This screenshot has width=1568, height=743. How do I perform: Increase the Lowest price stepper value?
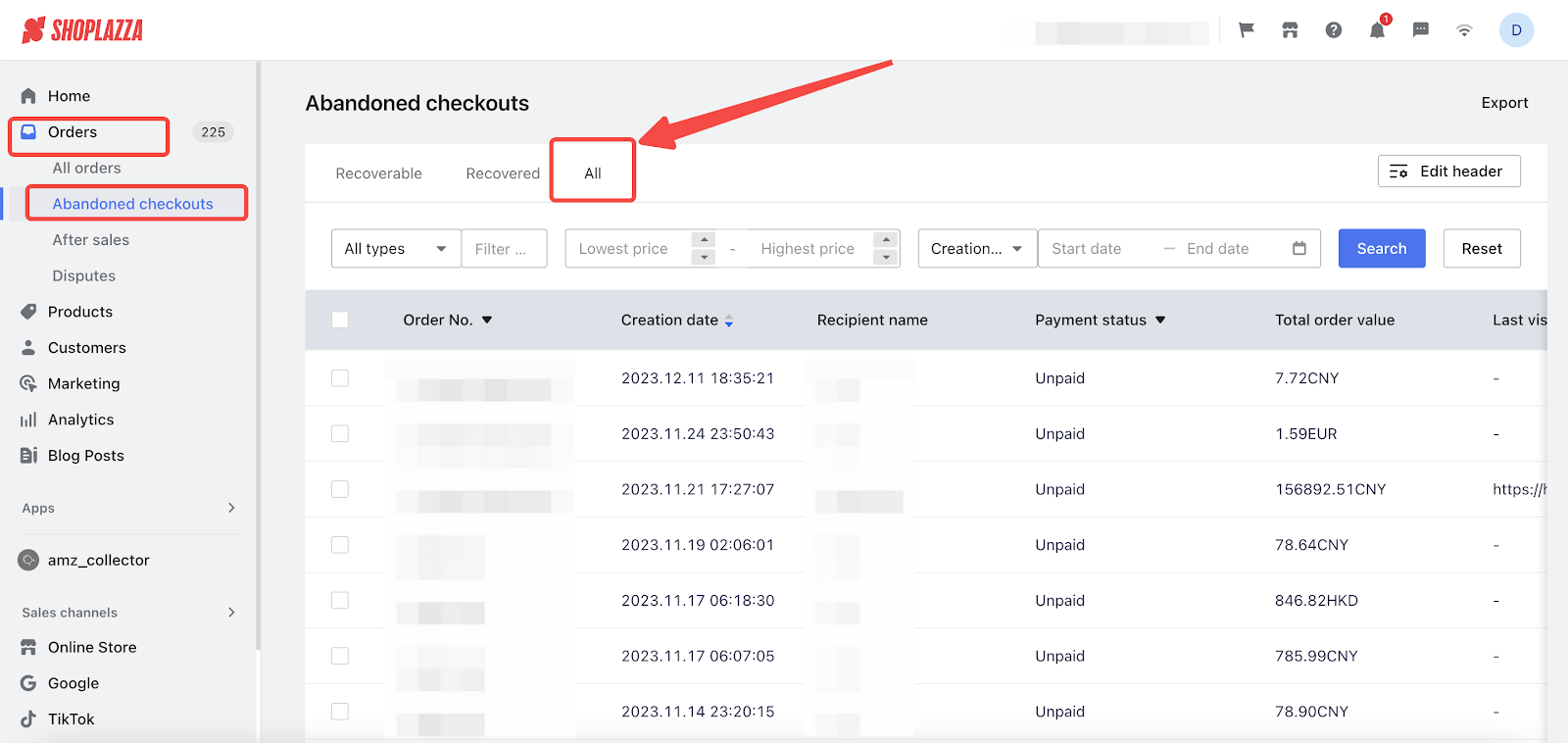pyautogui.click(x=703, y=240)
